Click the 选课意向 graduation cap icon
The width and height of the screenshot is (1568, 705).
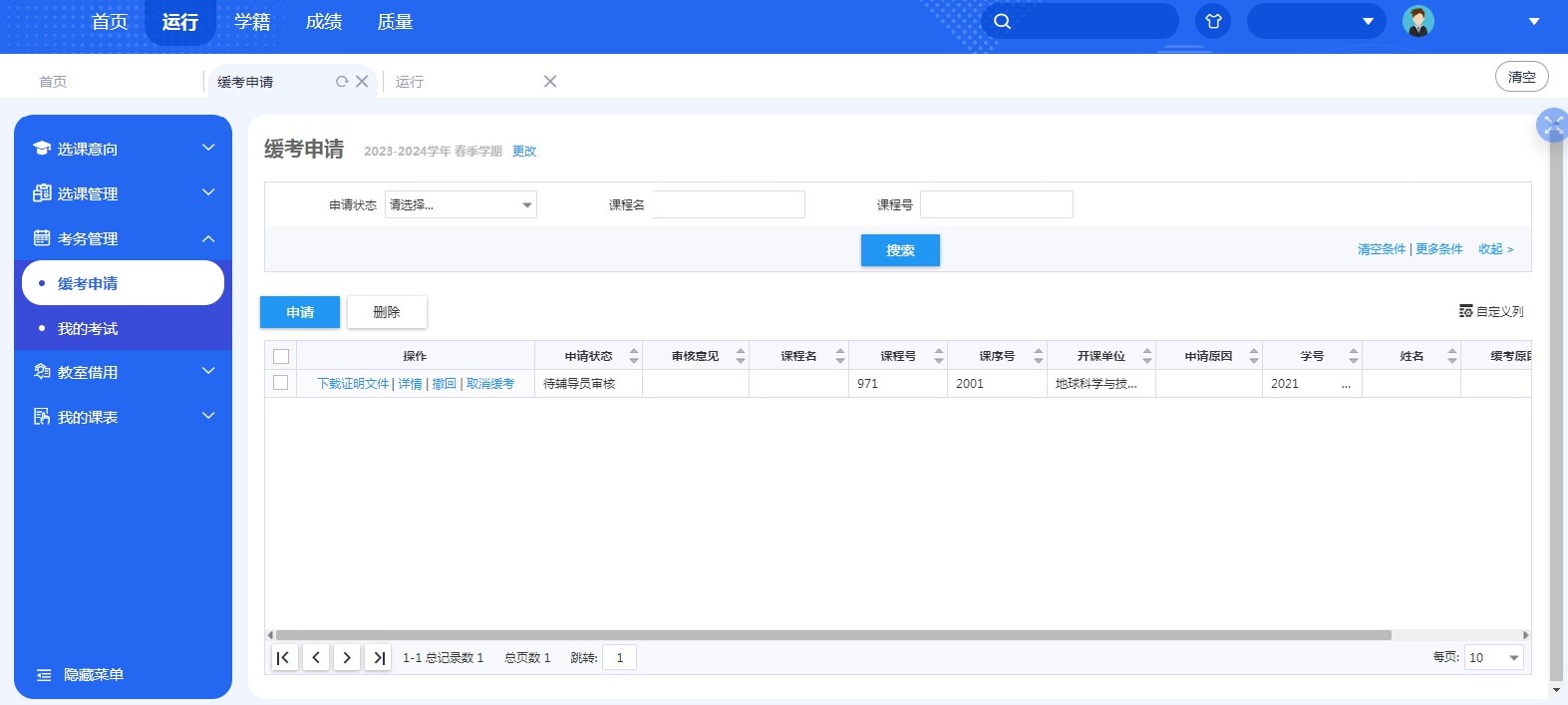click(x=42, y=148)
